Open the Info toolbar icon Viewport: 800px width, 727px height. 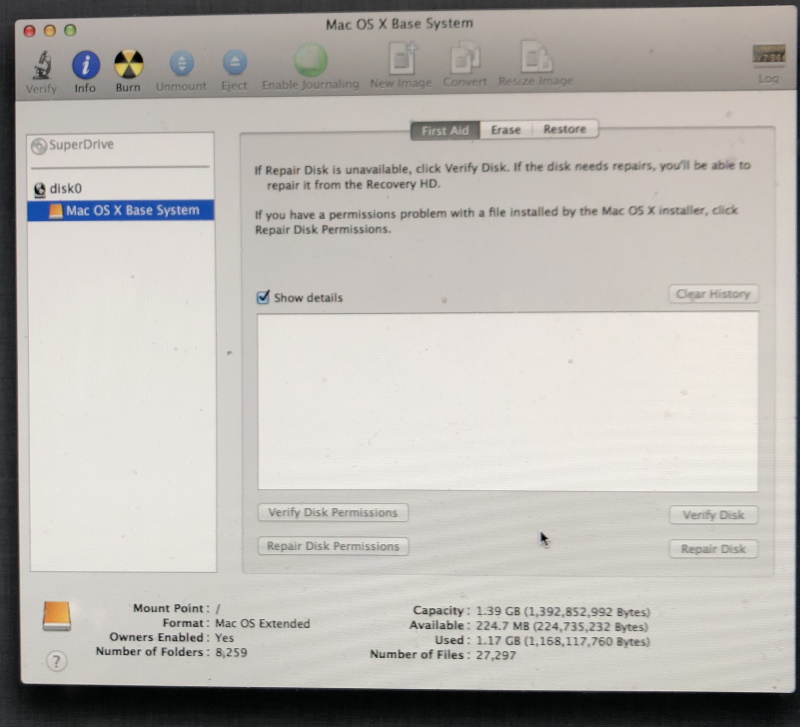tap(85, 65)
